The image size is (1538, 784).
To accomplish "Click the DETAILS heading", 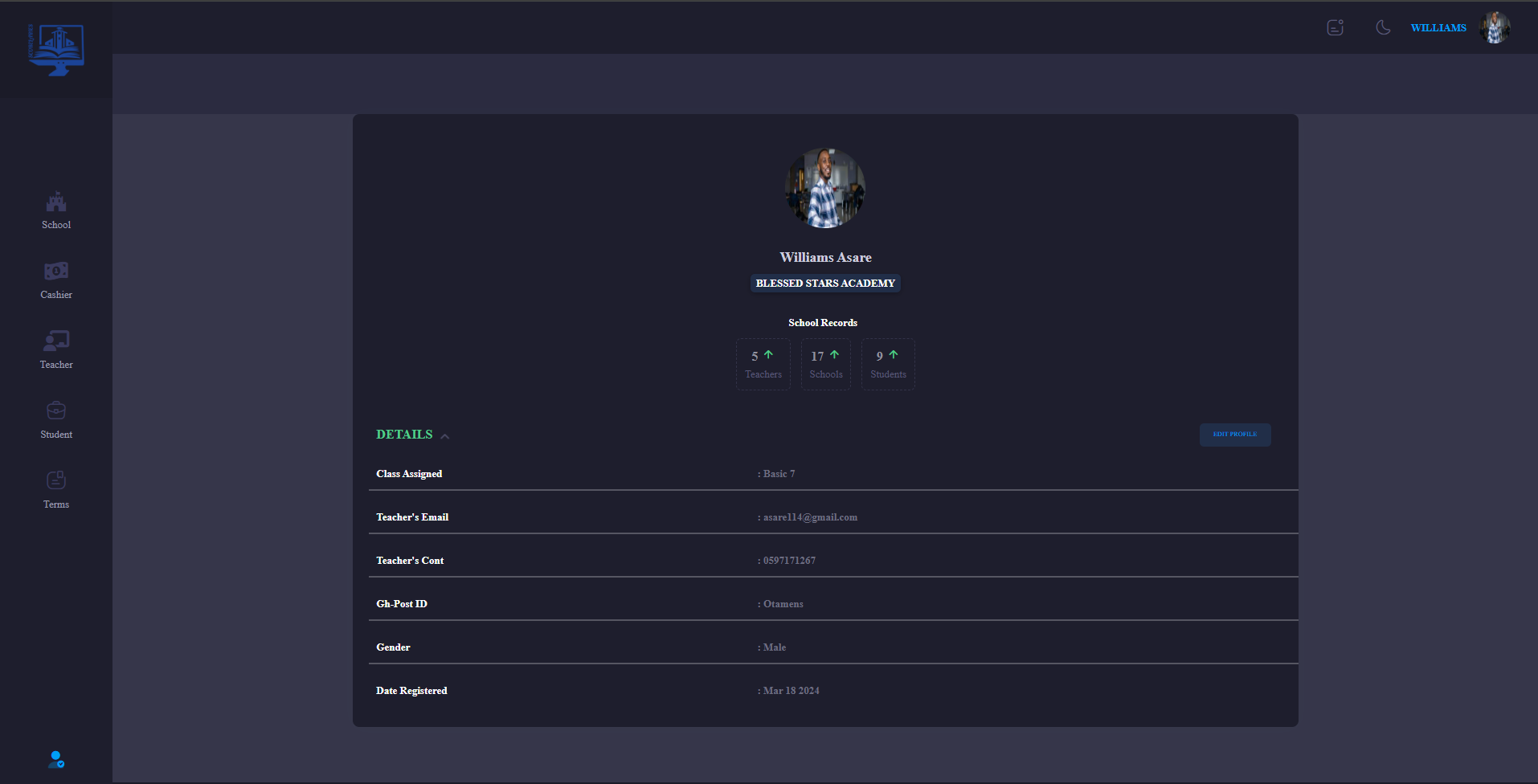I will click(x=404, y=435).
